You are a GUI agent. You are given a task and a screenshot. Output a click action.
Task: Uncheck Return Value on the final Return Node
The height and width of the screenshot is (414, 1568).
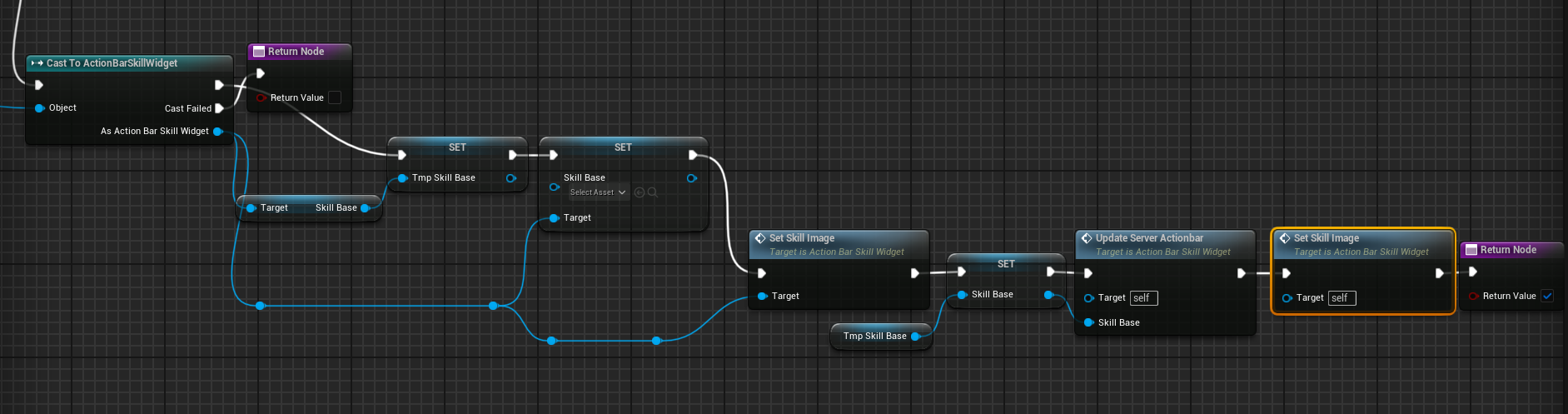[1547, 296]
